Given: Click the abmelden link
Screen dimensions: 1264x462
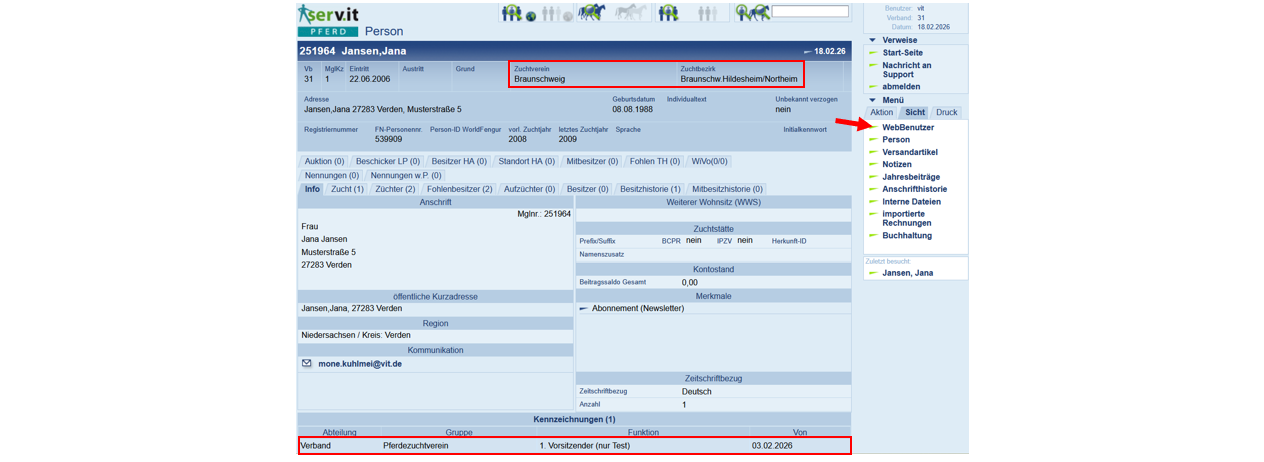Looking at the screenshot, I should tap(900, 87).
